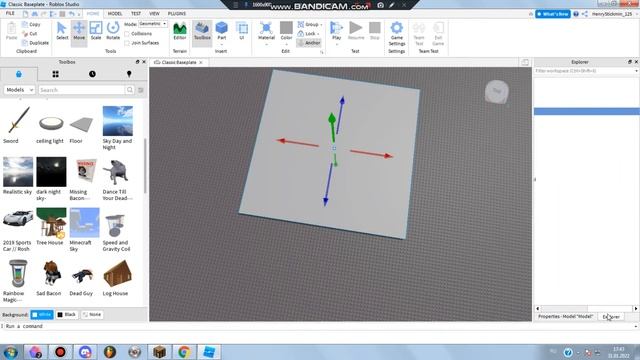Switch to the VIEW ribbon tab
Screen dimensions: 640x360
click(x=154, y=13)
